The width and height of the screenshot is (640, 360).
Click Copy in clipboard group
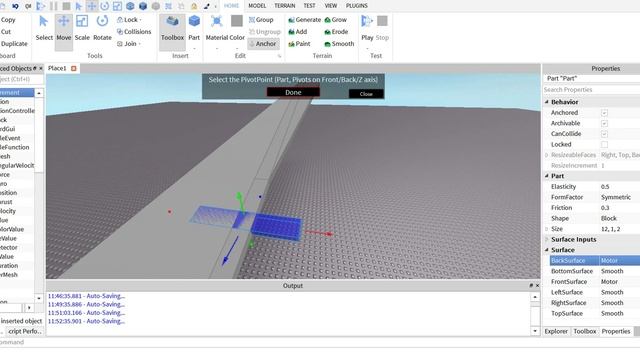coord(8,20)
